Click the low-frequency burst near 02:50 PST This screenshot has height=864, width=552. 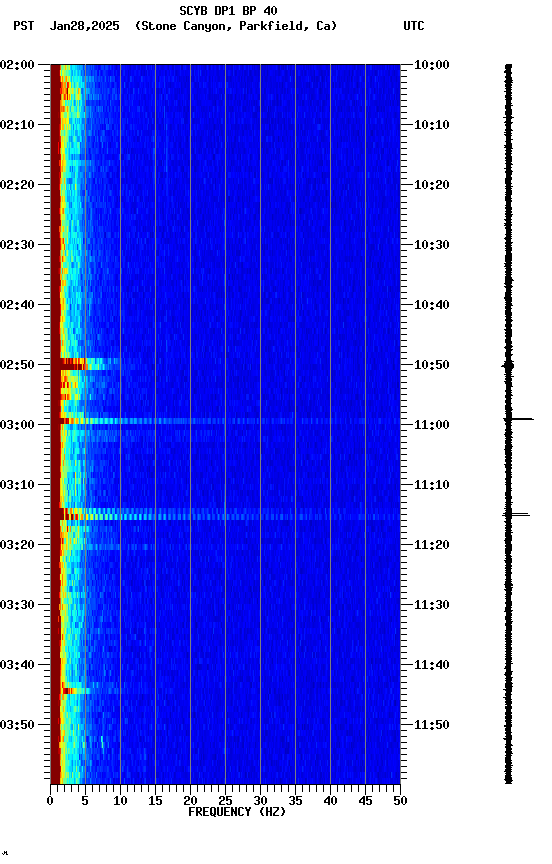click(85, 364)
